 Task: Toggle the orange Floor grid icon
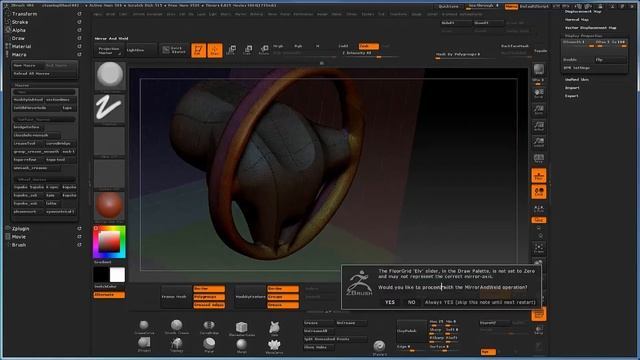click(539, 176)
